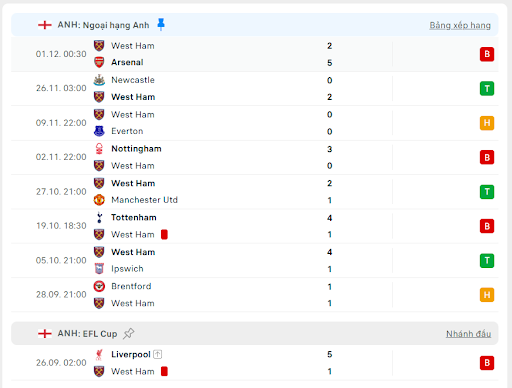This screenshot has width=512, height=388.
Task: Click the Tottenham club crest
Action: click(99, 217)
